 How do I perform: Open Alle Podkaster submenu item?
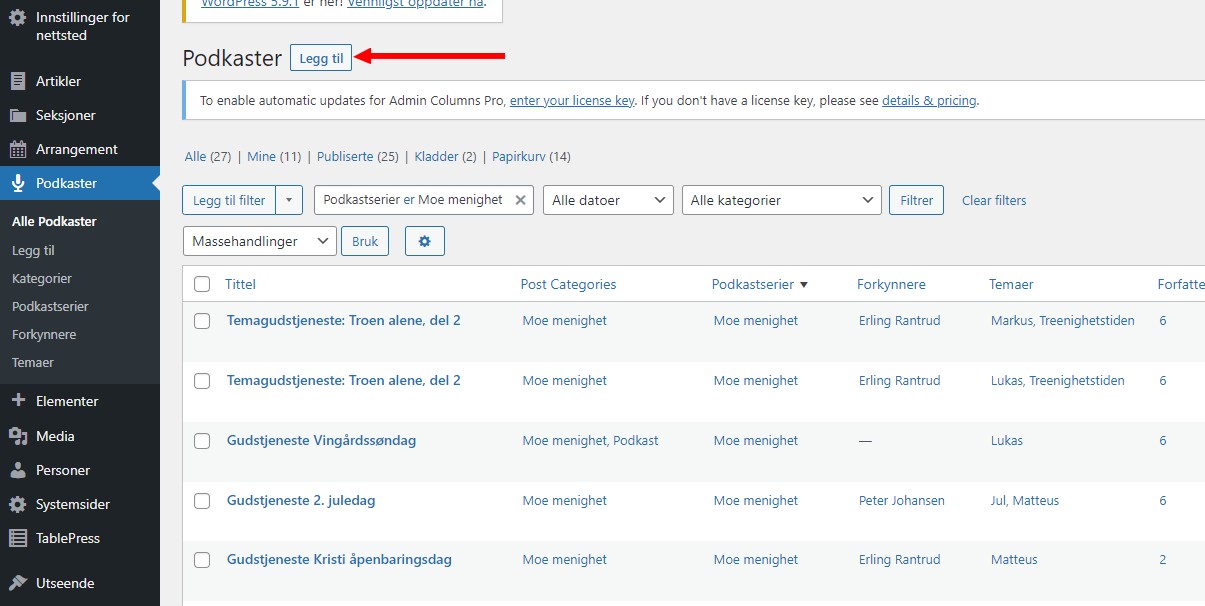point(54,221)
